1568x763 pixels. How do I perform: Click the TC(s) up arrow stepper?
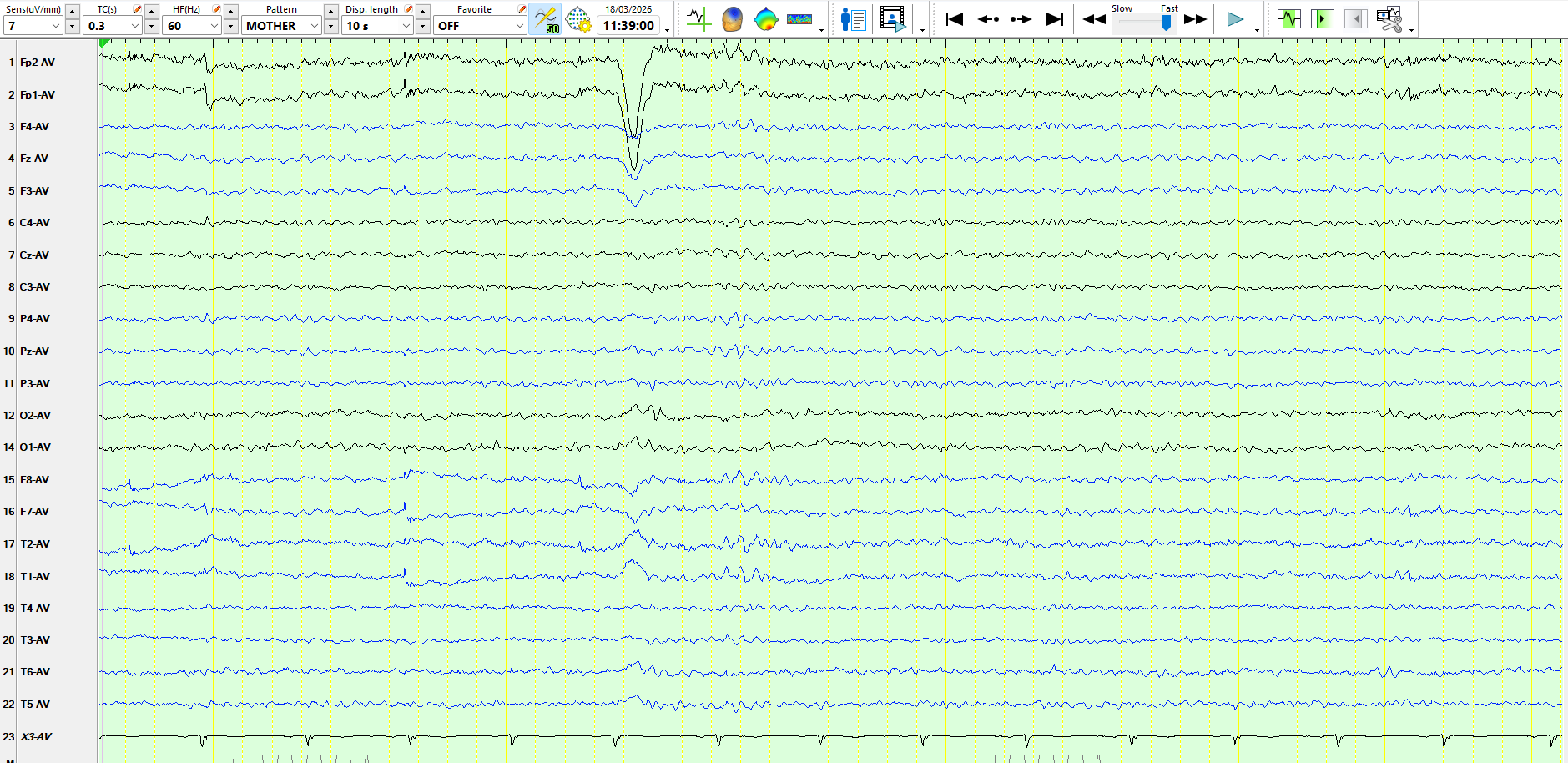(152, 11)
